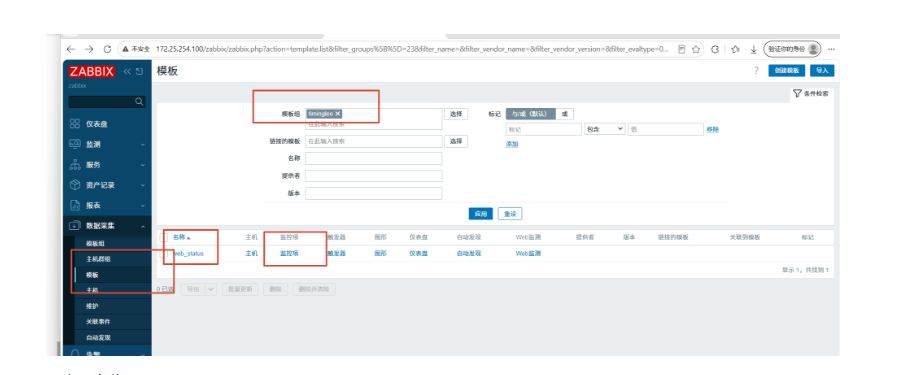Click the 数据采集 data collection icon

pyautogui.click(x=75, y=226)
